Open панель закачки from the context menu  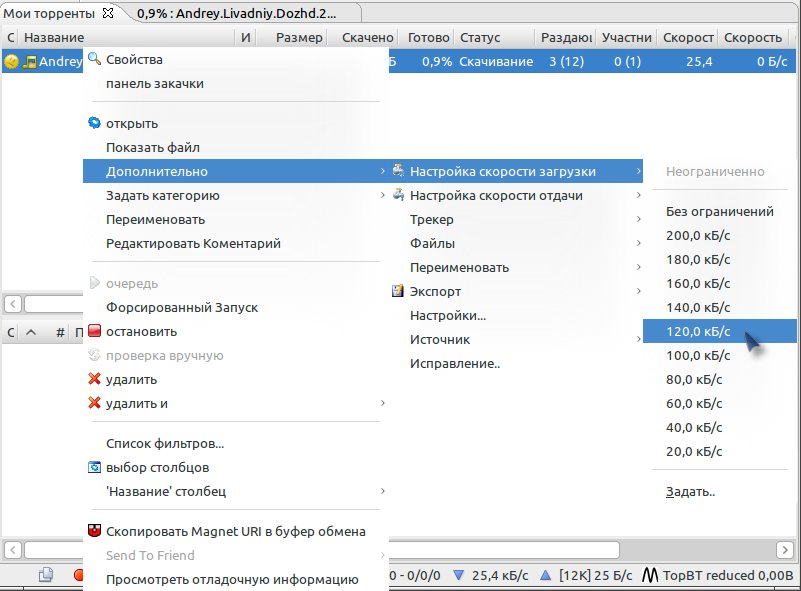[x=235, y=83]
